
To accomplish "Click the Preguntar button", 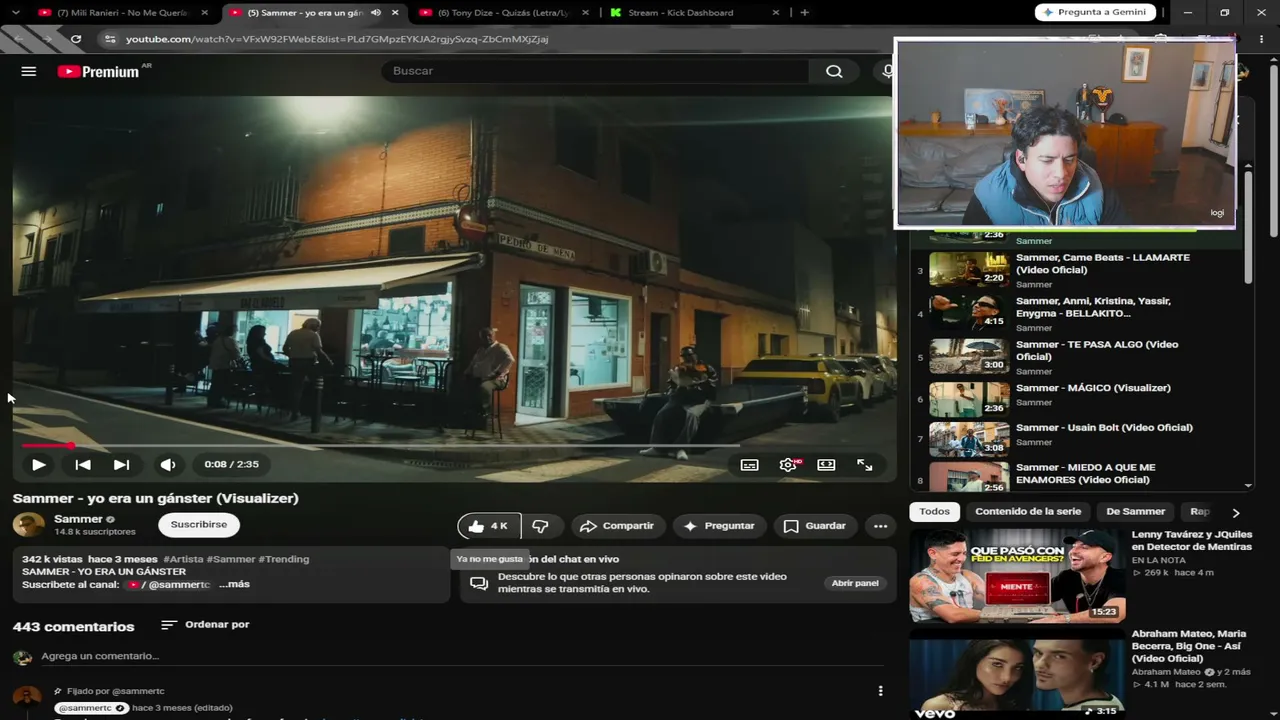I will coord(719,526).
